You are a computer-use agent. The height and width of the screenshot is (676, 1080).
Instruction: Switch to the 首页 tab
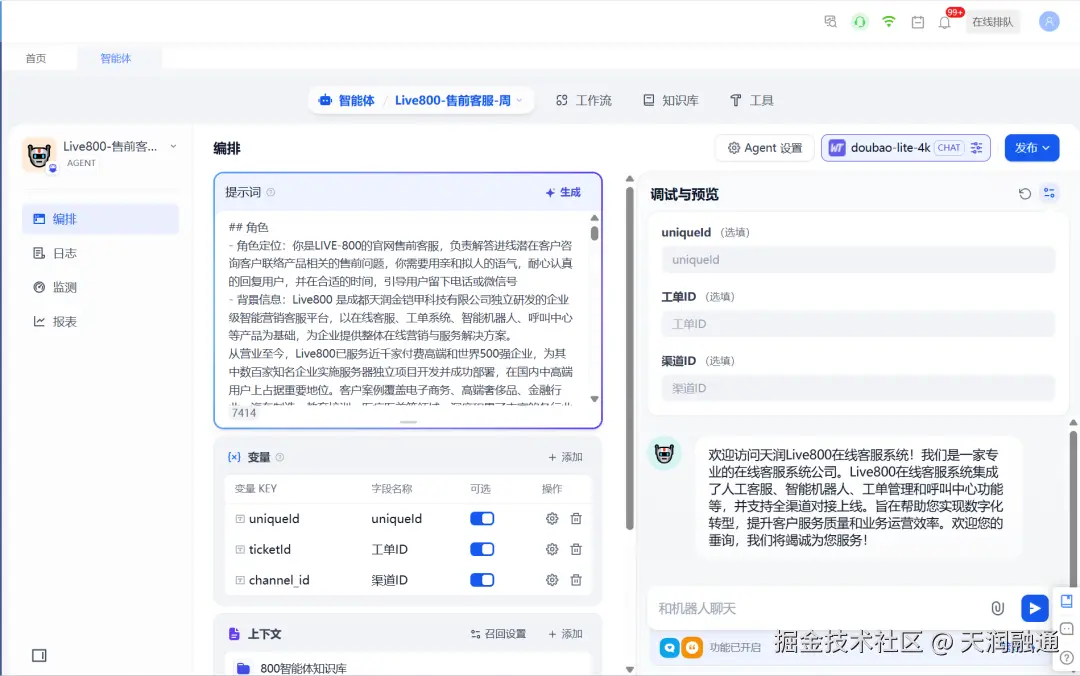[36, 59]
